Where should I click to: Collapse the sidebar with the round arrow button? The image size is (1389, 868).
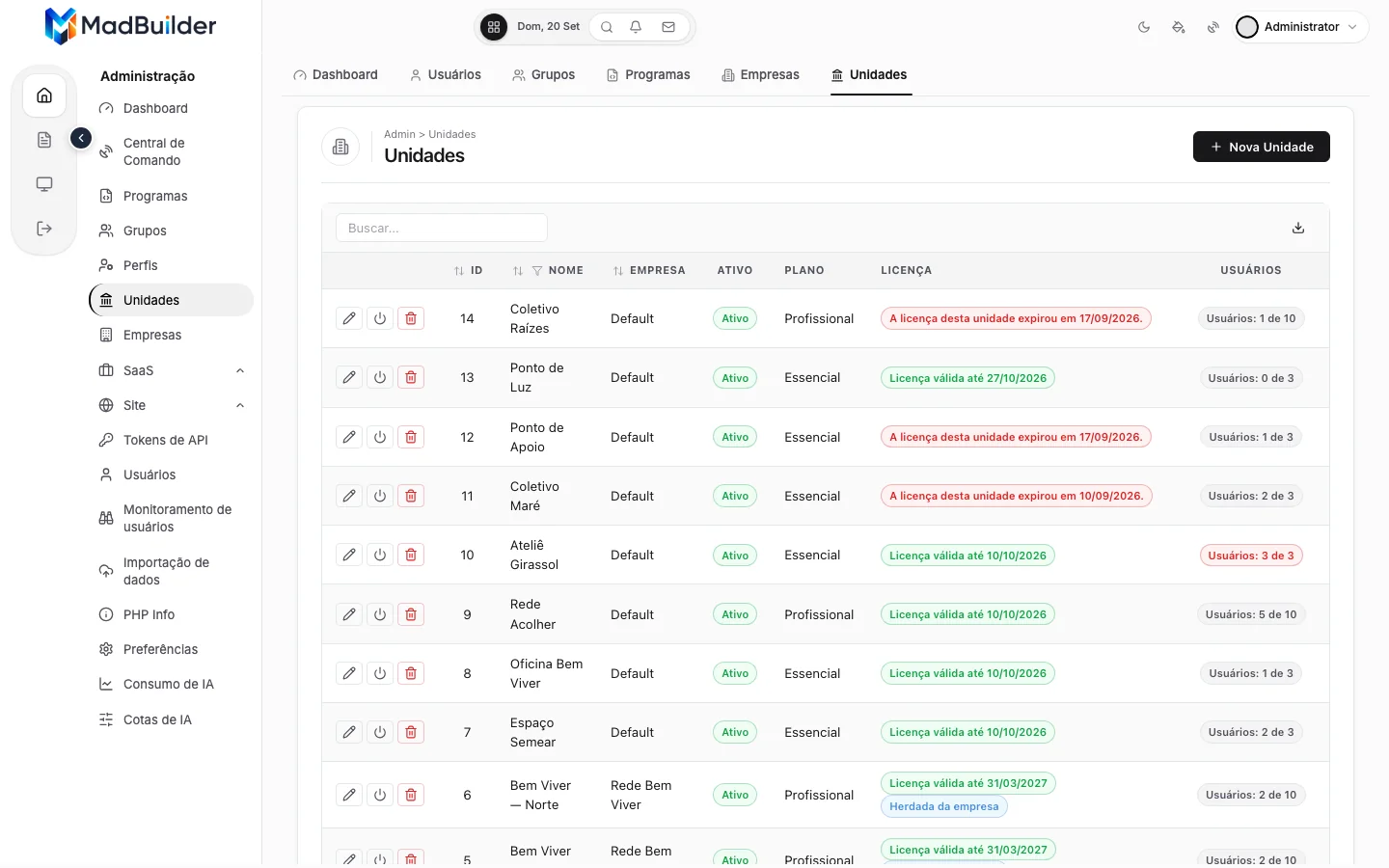point(81,138)
